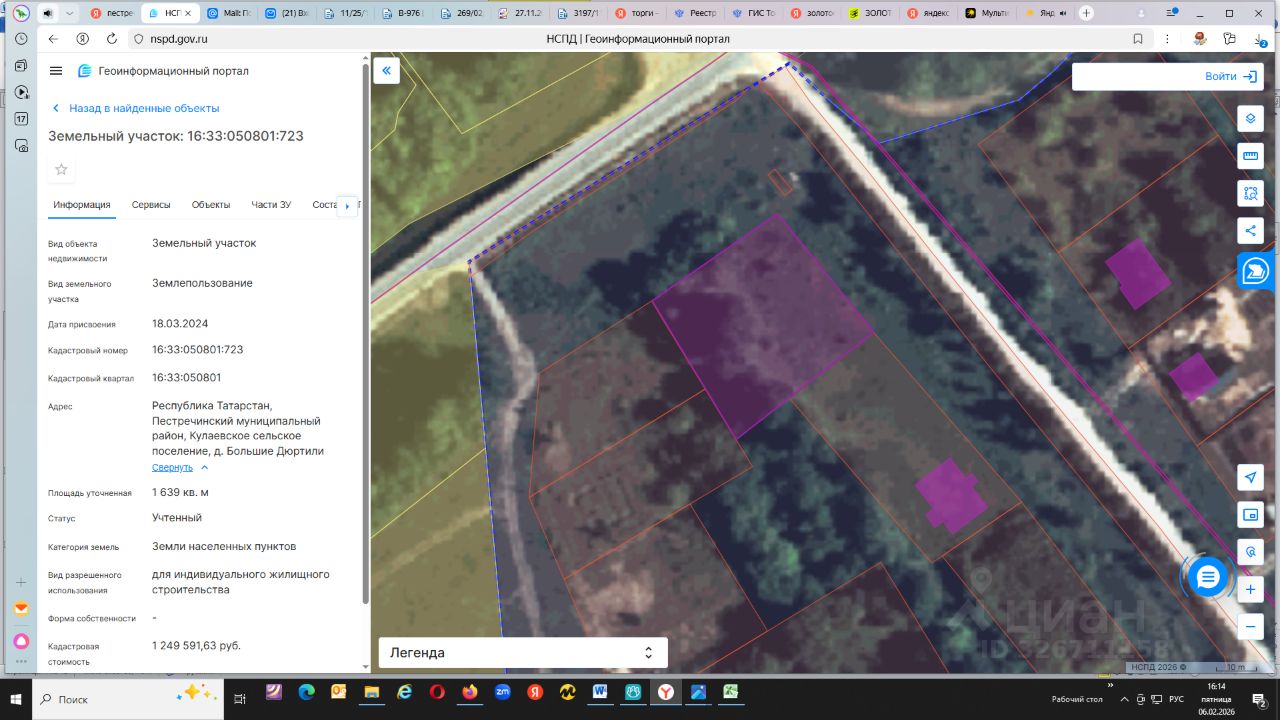Click the locate-me arrow icon
Viewport: 1280px width, 720px height.
point(1250,477)
